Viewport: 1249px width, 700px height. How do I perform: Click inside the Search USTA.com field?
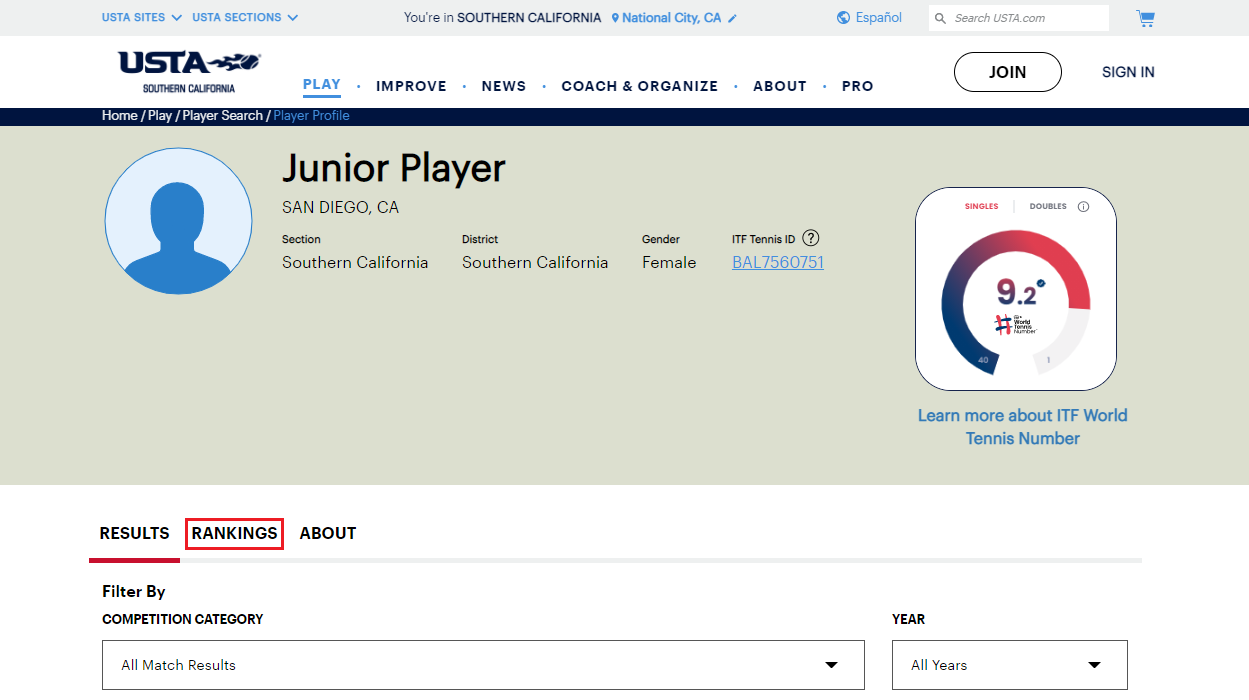1020,18
